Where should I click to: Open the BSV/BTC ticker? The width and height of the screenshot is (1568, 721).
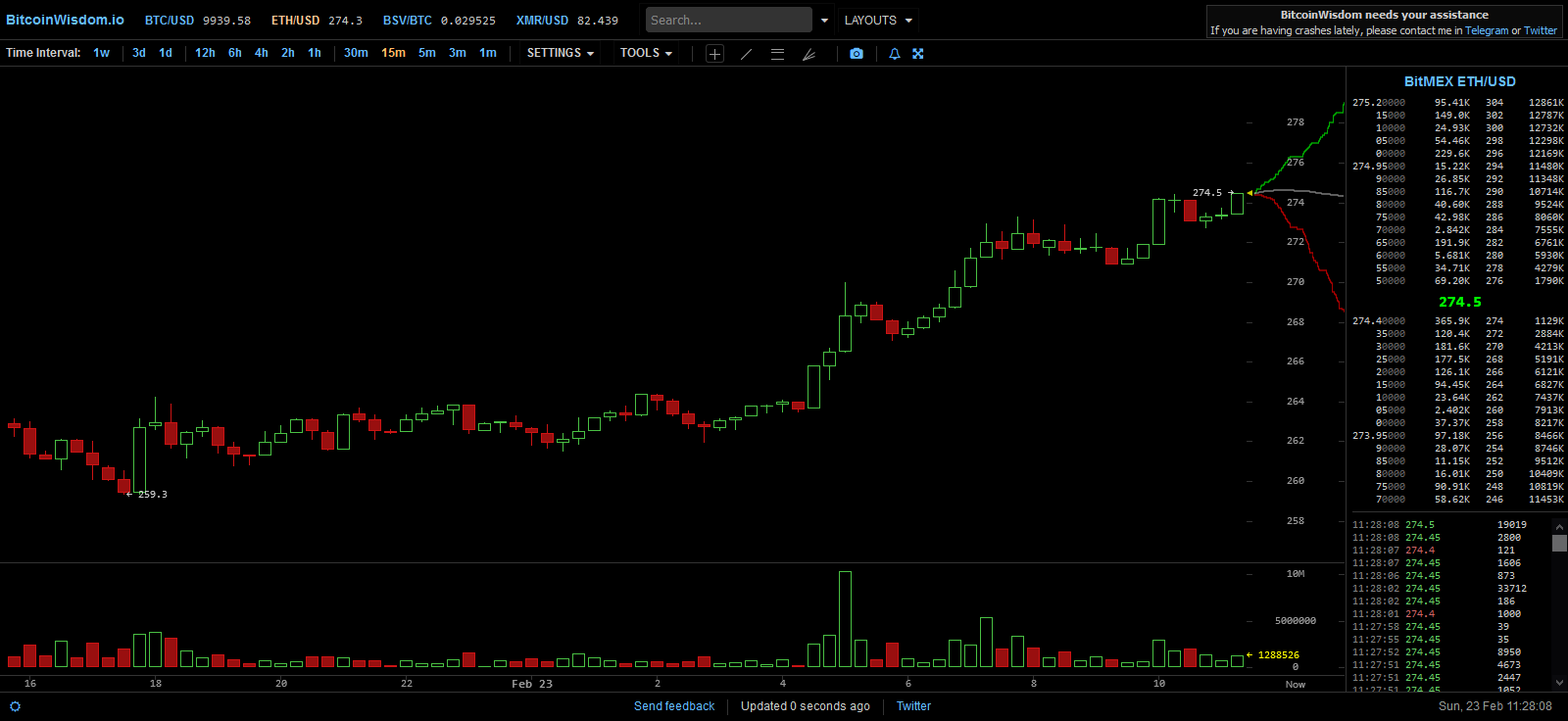(x=439, y=20)
